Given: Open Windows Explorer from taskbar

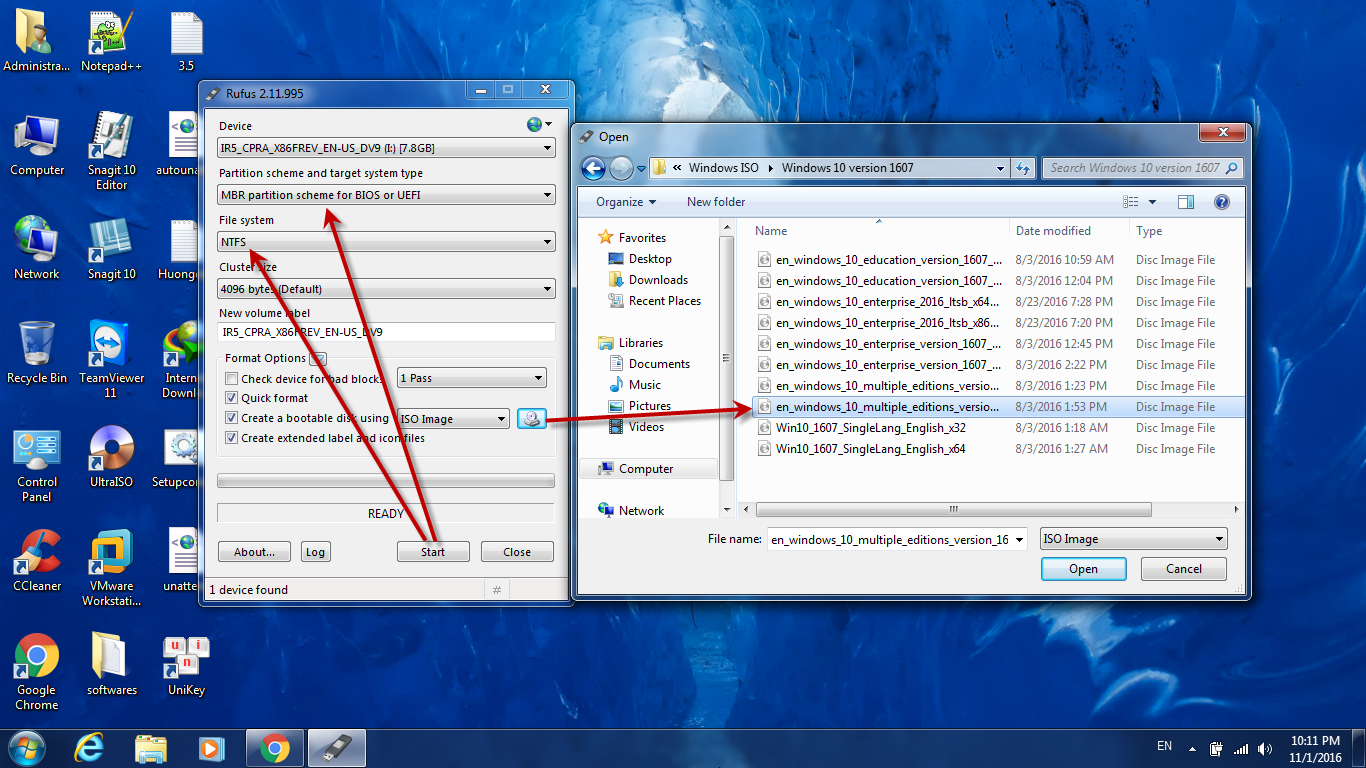Looking at the screenshot, I should 151,747.
